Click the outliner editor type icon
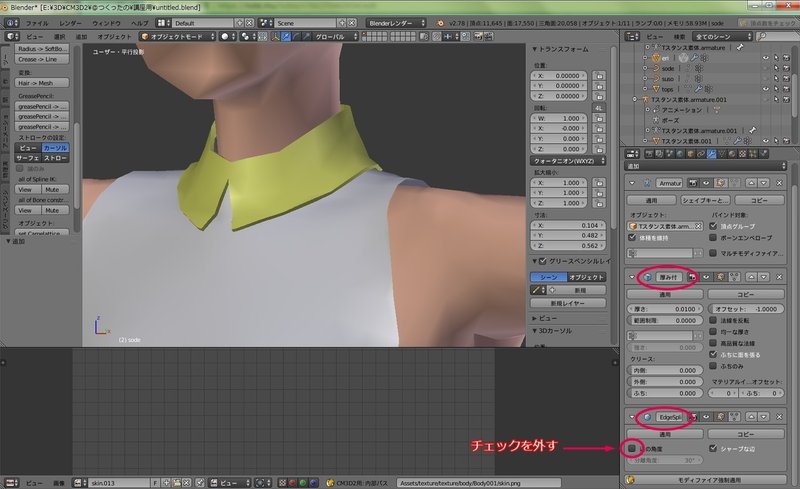Viewport: 800px width, 489px height. pos(631,36)
